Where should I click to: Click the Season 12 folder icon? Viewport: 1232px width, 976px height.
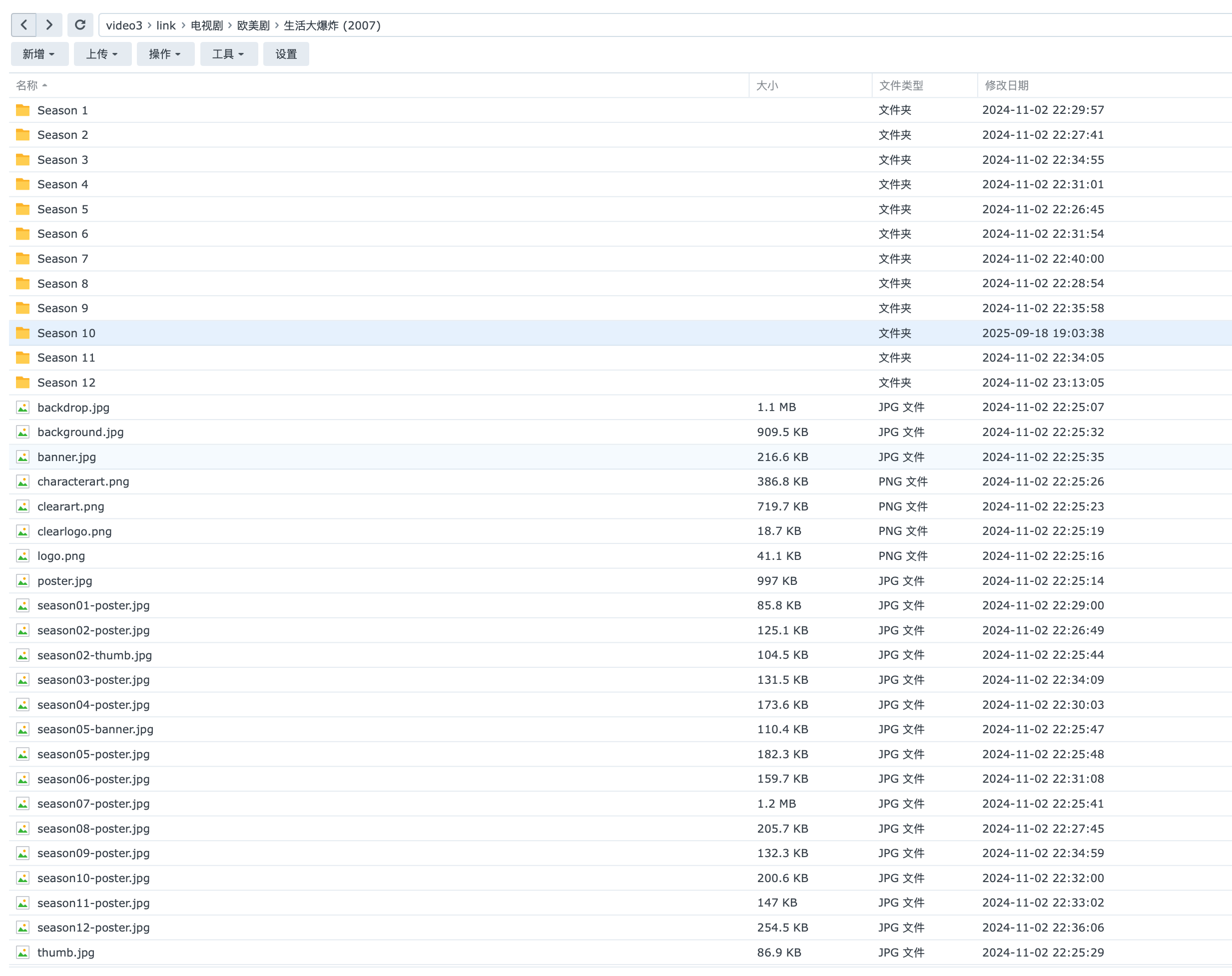tap(23, 383)
